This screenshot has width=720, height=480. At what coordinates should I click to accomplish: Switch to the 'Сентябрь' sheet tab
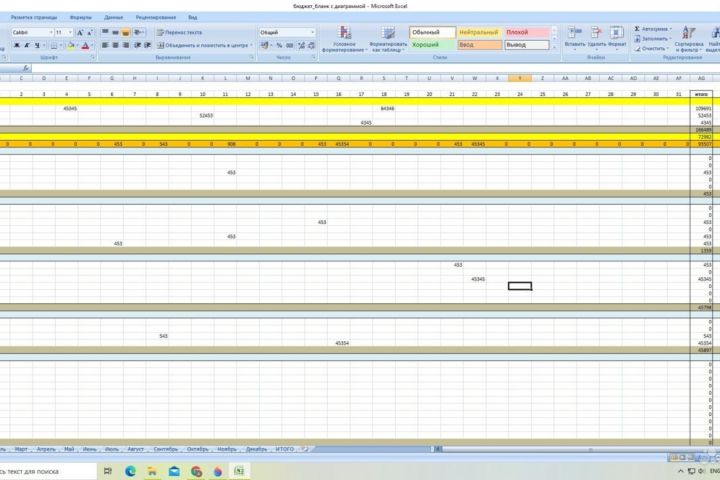(165, 449)
